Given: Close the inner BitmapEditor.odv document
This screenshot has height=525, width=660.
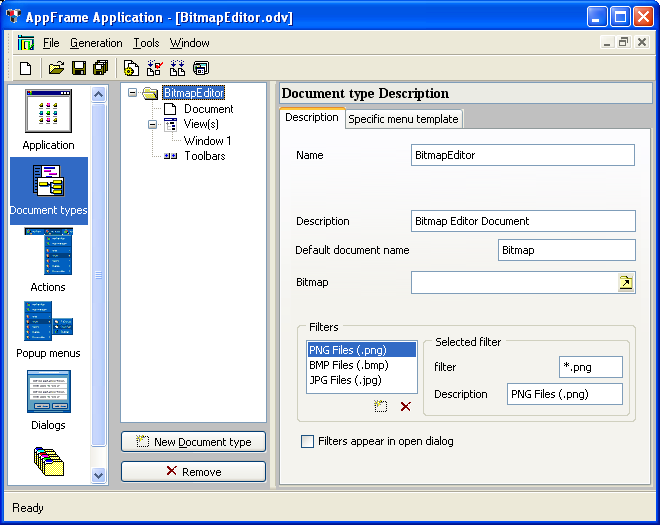Looking at the screenshot, I should pos(642,42).
